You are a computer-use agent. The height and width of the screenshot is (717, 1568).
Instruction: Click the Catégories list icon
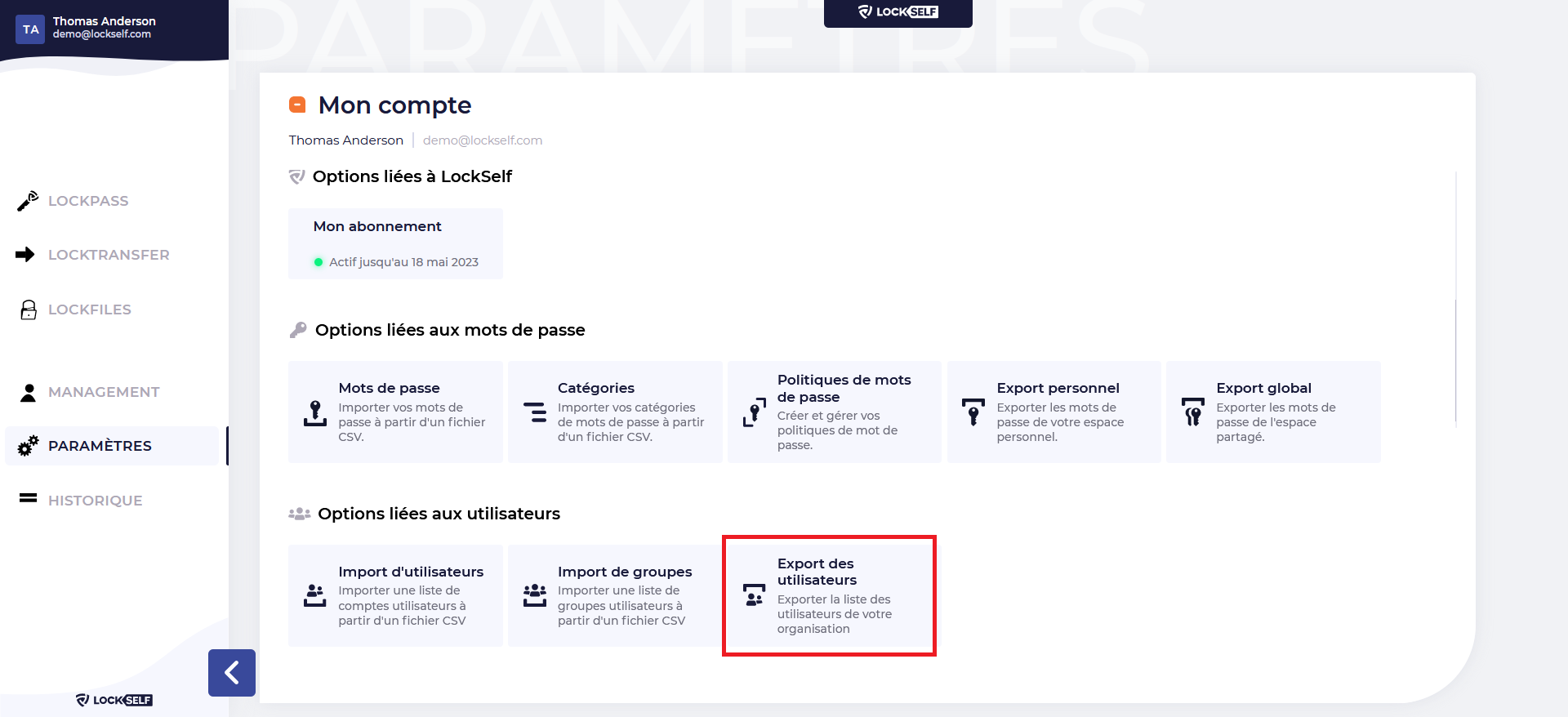[x=535, y=412]
